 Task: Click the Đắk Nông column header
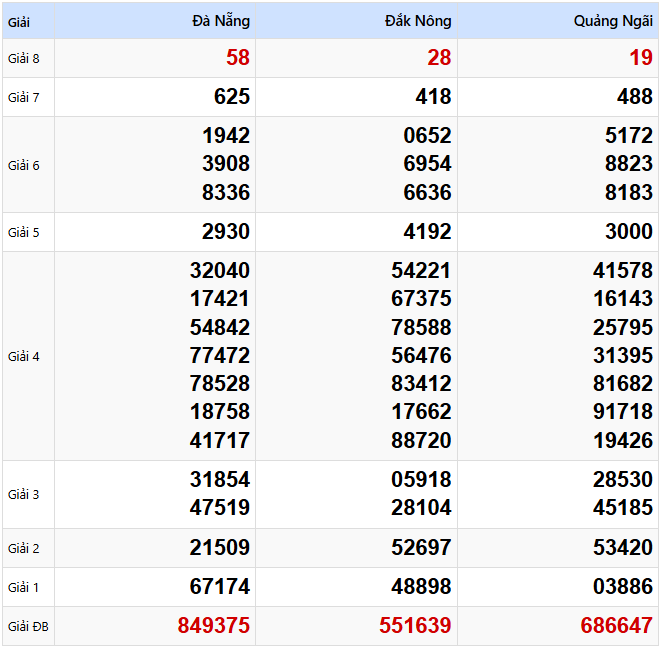point(418,21)
